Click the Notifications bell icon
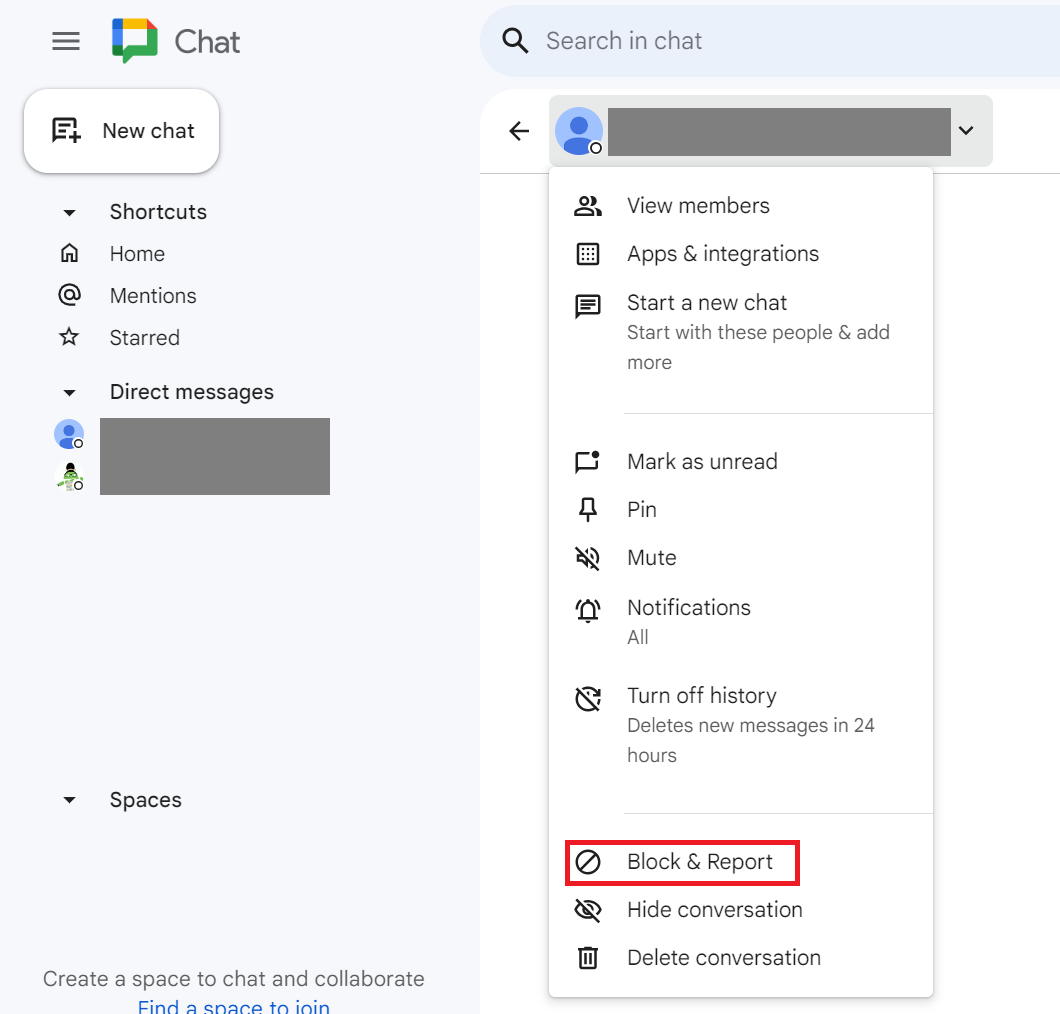 click(x=587, y=610)
